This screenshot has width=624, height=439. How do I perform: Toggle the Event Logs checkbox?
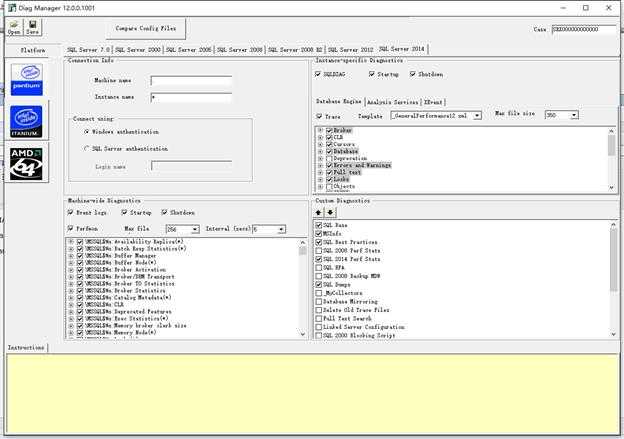coord(70,213)
